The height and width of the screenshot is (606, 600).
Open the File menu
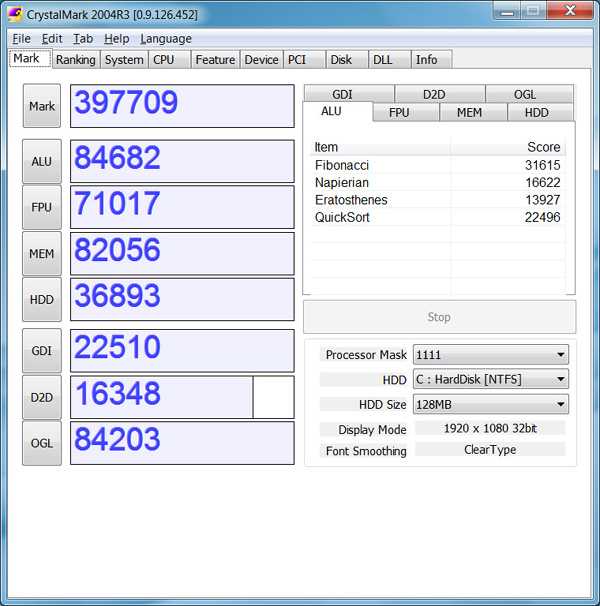tap(21, 39)
